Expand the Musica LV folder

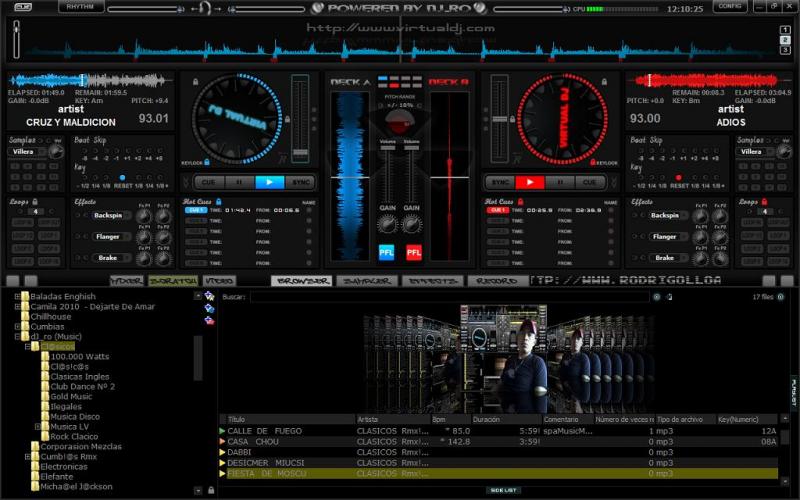pos(38,426)
